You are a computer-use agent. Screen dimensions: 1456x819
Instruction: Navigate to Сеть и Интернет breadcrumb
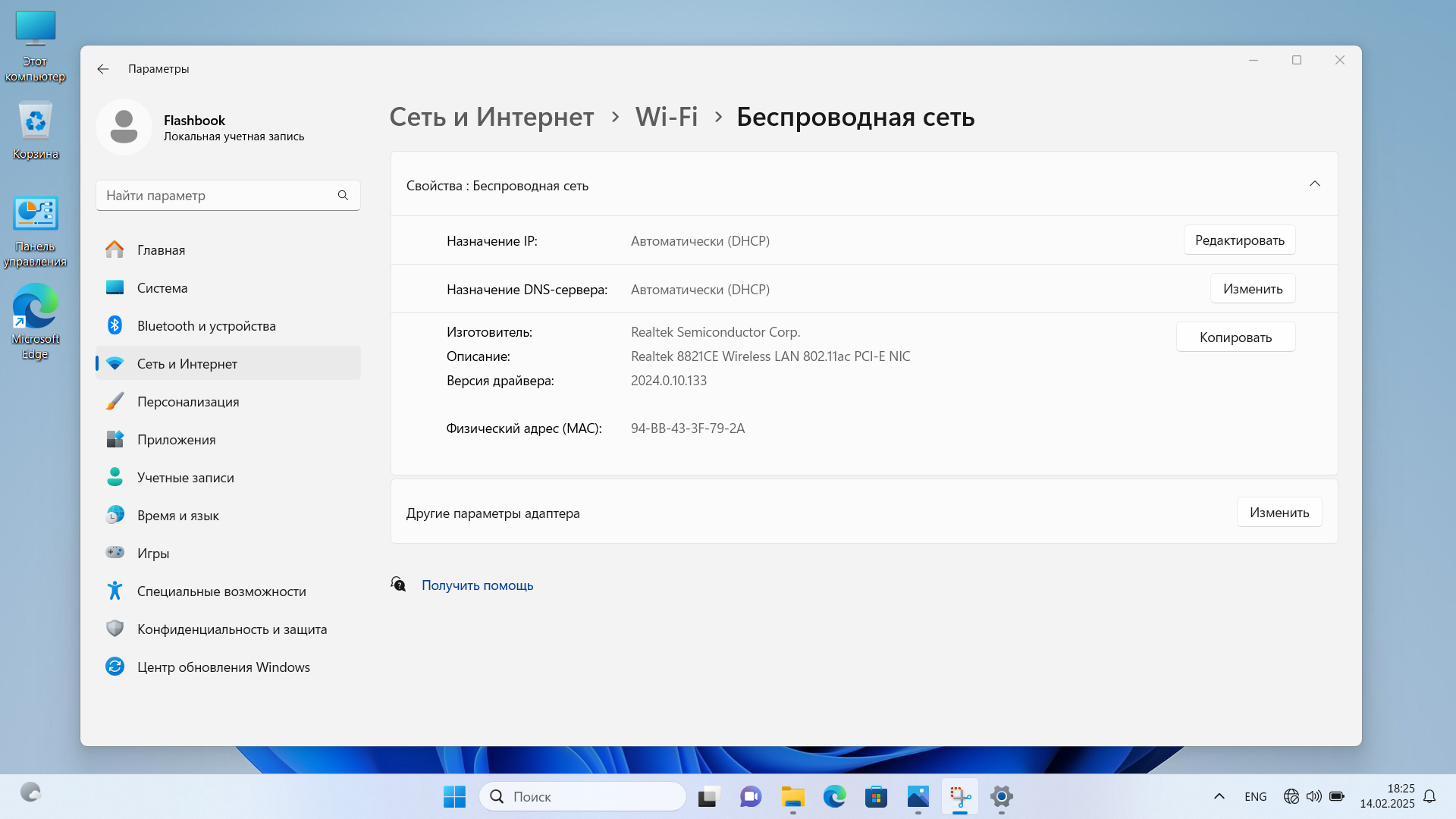(x=491, y=117)
